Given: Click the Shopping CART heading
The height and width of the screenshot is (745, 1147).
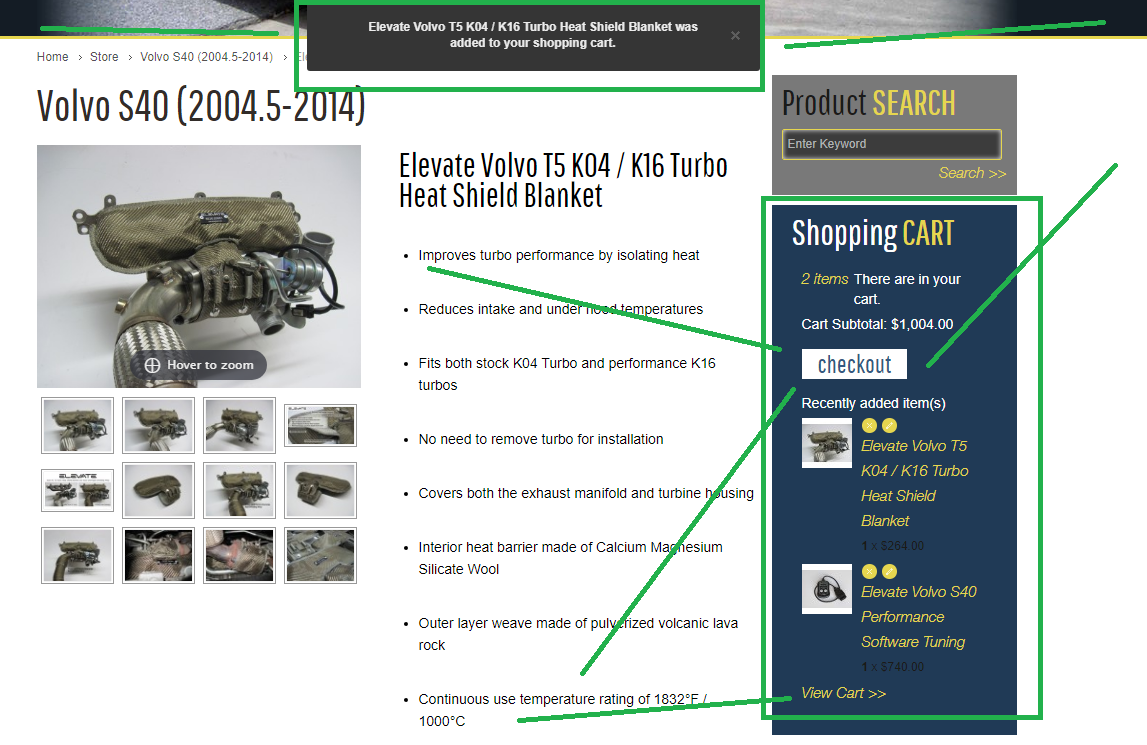Looking at the screenshot, I should pos(873,233).
